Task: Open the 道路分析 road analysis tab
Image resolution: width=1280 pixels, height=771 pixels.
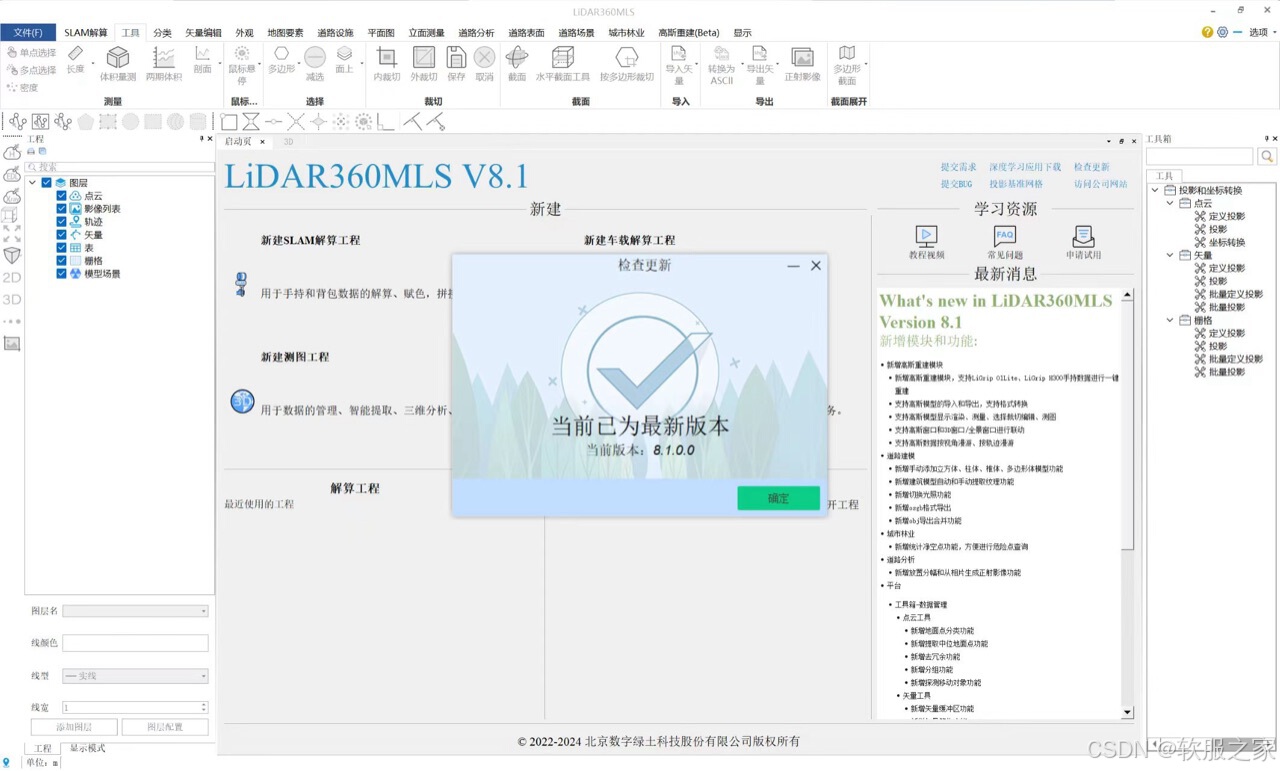Action: click(x=476, y=33)
